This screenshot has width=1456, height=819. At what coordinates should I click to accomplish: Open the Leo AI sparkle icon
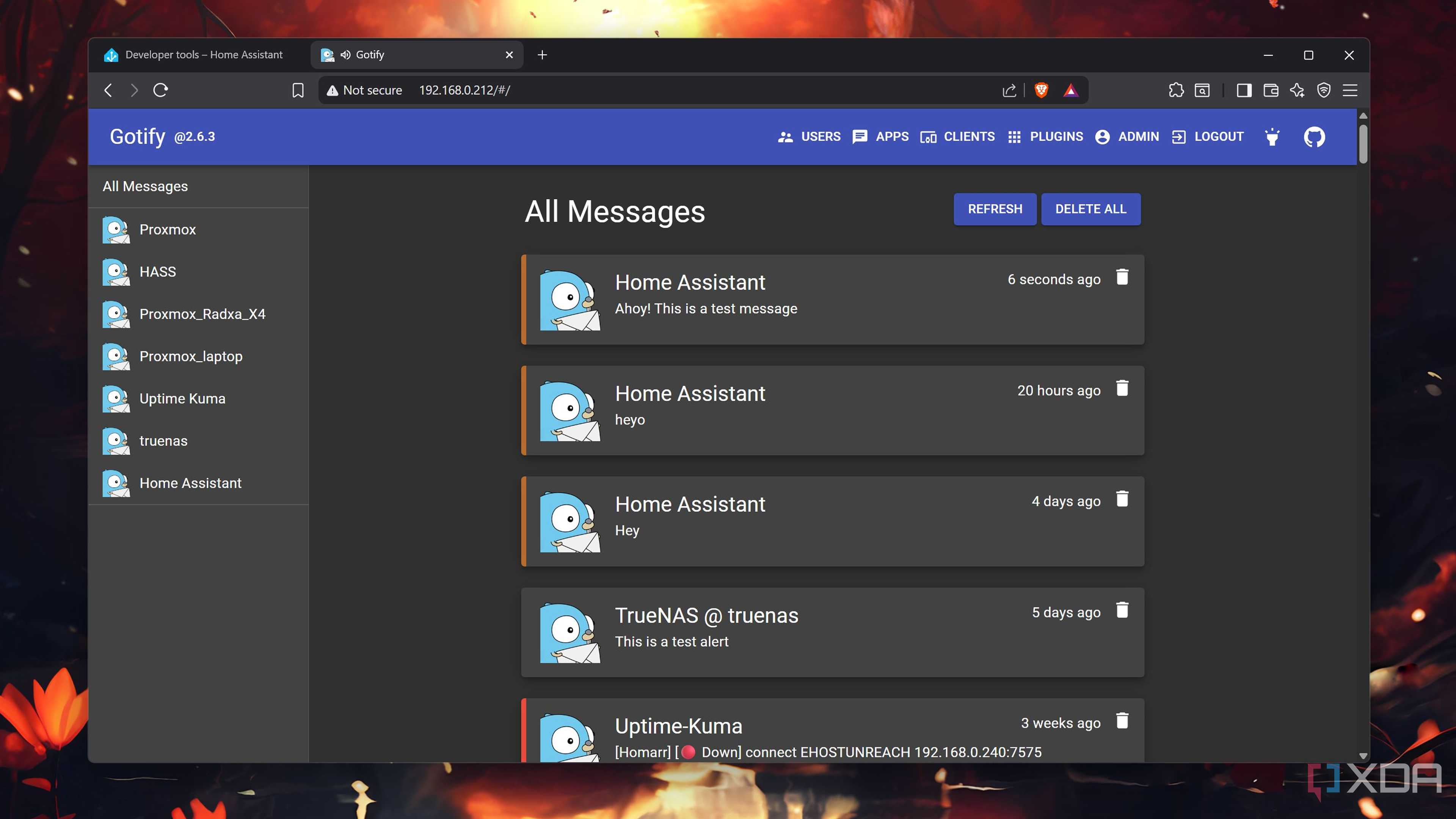pos(1297,91)
